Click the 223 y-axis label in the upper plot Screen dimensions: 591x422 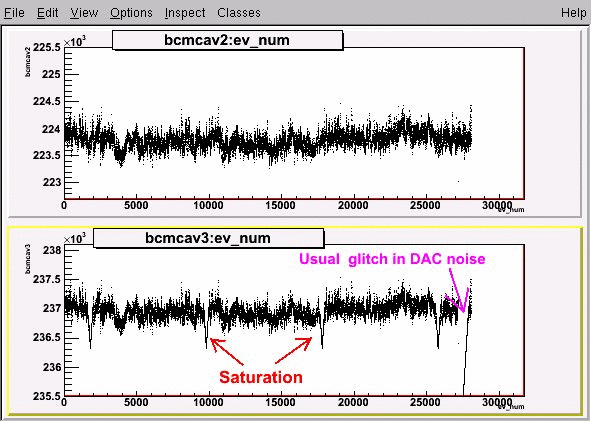(x=51, y=182)
